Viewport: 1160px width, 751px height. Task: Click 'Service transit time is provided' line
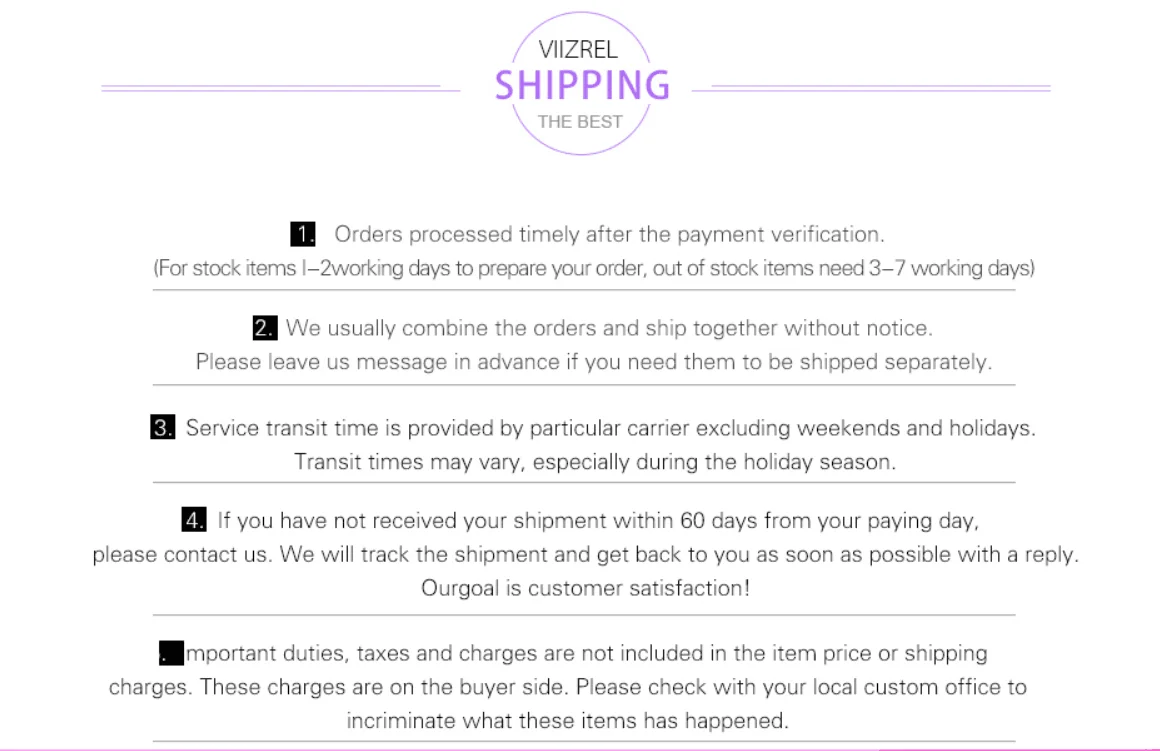click(x=610, y=428)
